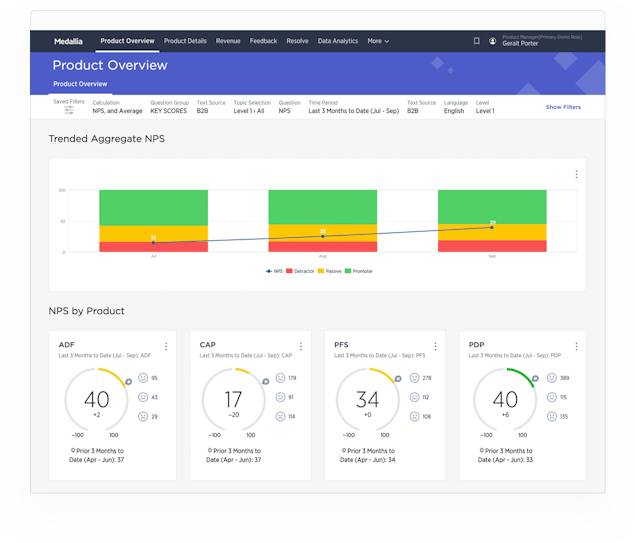This screenshot has width=635, height=543.
Task: Open the Question filter NPS
Action: (x=290, y=107)
